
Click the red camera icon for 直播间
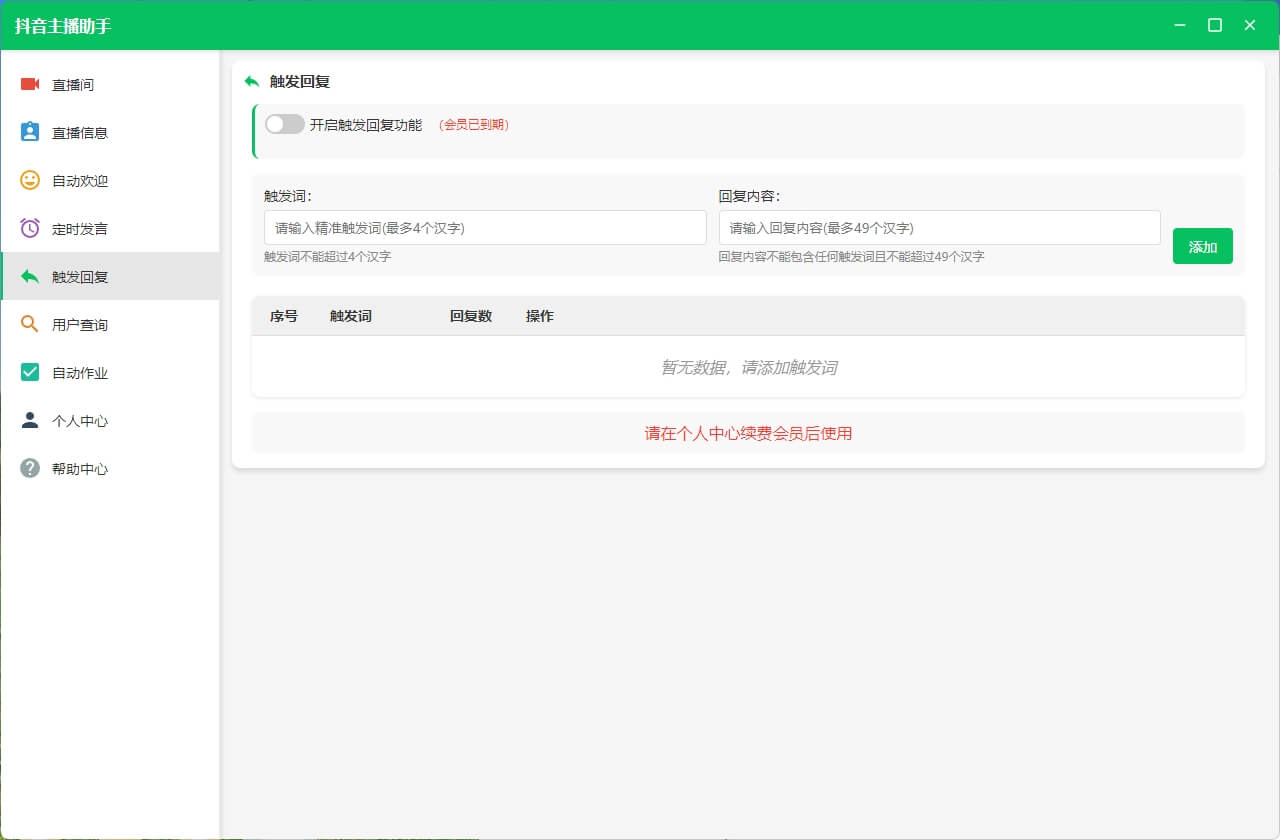pos(30,84)
